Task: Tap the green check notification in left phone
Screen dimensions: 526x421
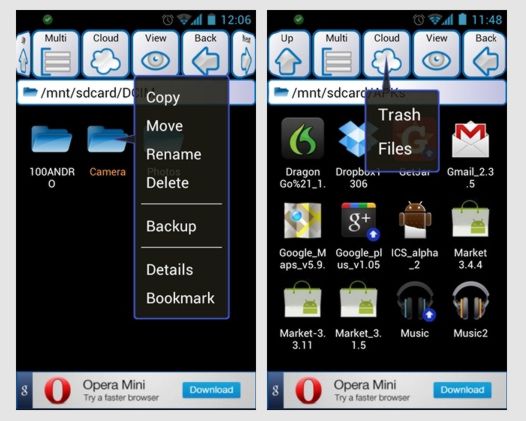Action: pyautogui.click(x=48, y=19)
